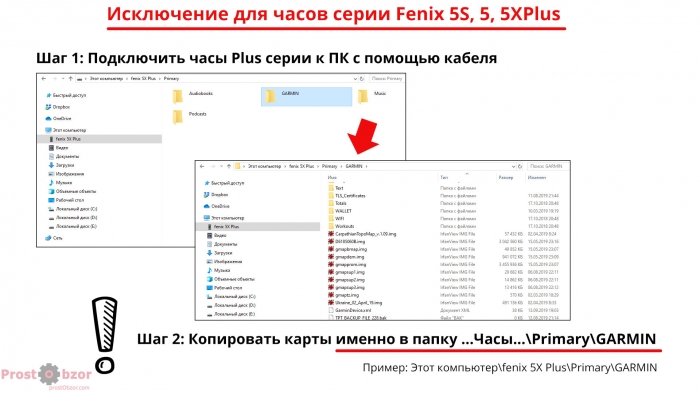Expand address bar dropdown in the Primary window
The image size is (700, 393).
355,79
